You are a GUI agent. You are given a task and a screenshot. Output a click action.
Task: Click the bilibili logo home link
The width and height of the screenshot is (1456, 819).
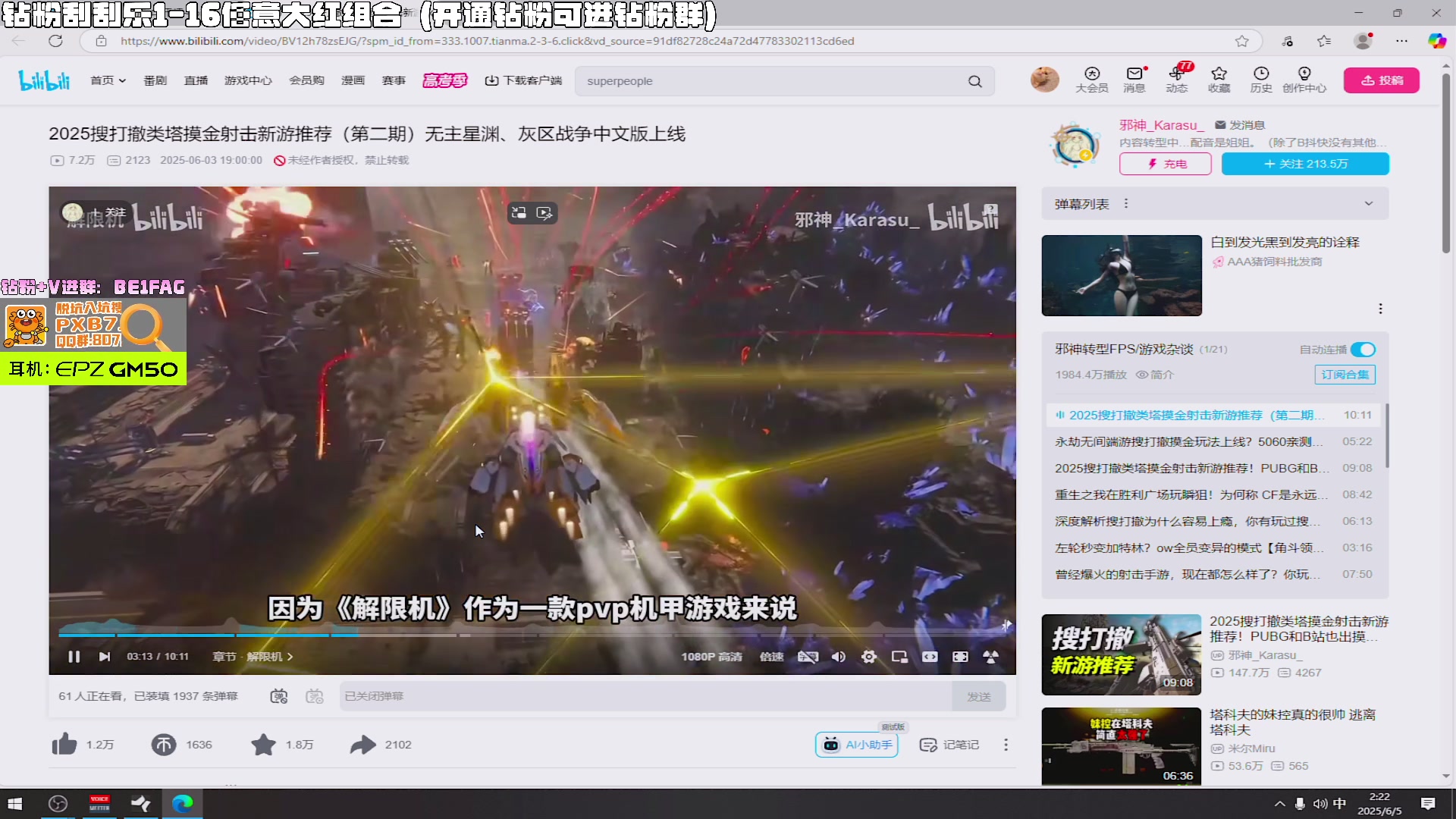tap(44, 80)
